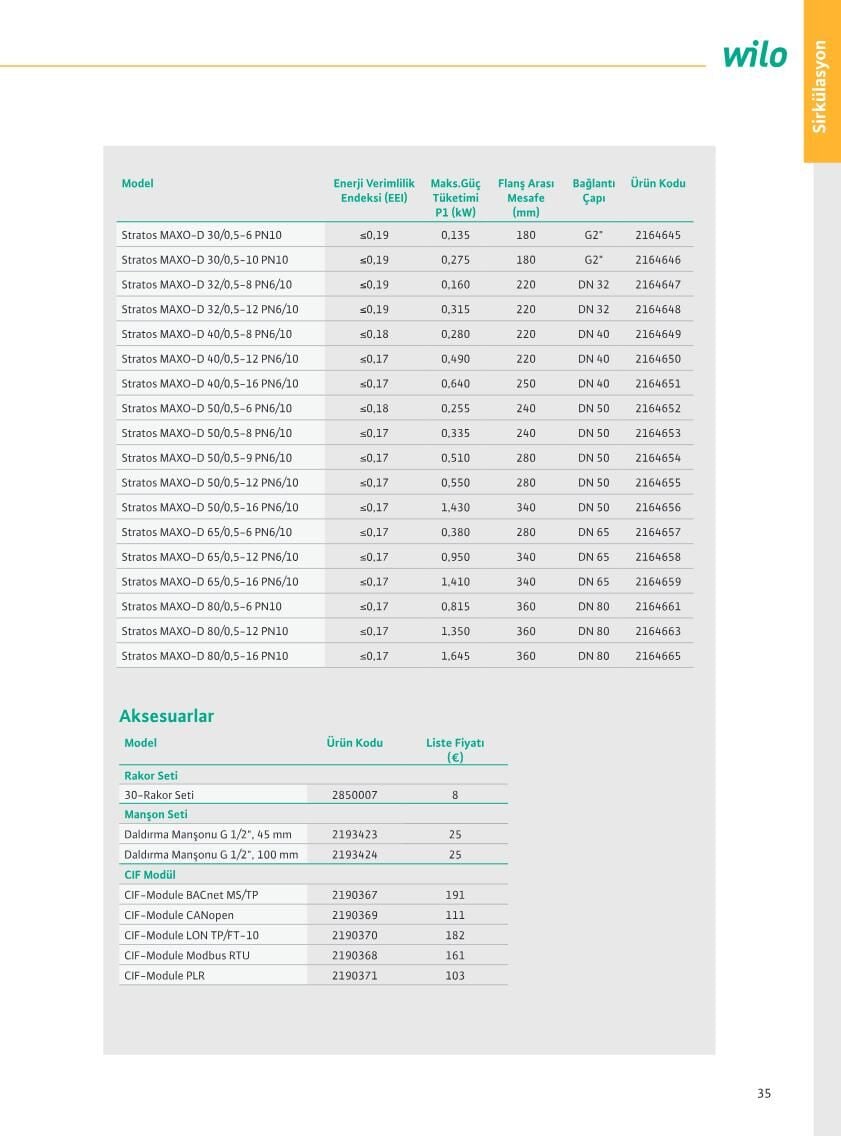Click Ürün Kodu header in pump table
This screenshot has width=841, height=1136.
tap(658, 183)
